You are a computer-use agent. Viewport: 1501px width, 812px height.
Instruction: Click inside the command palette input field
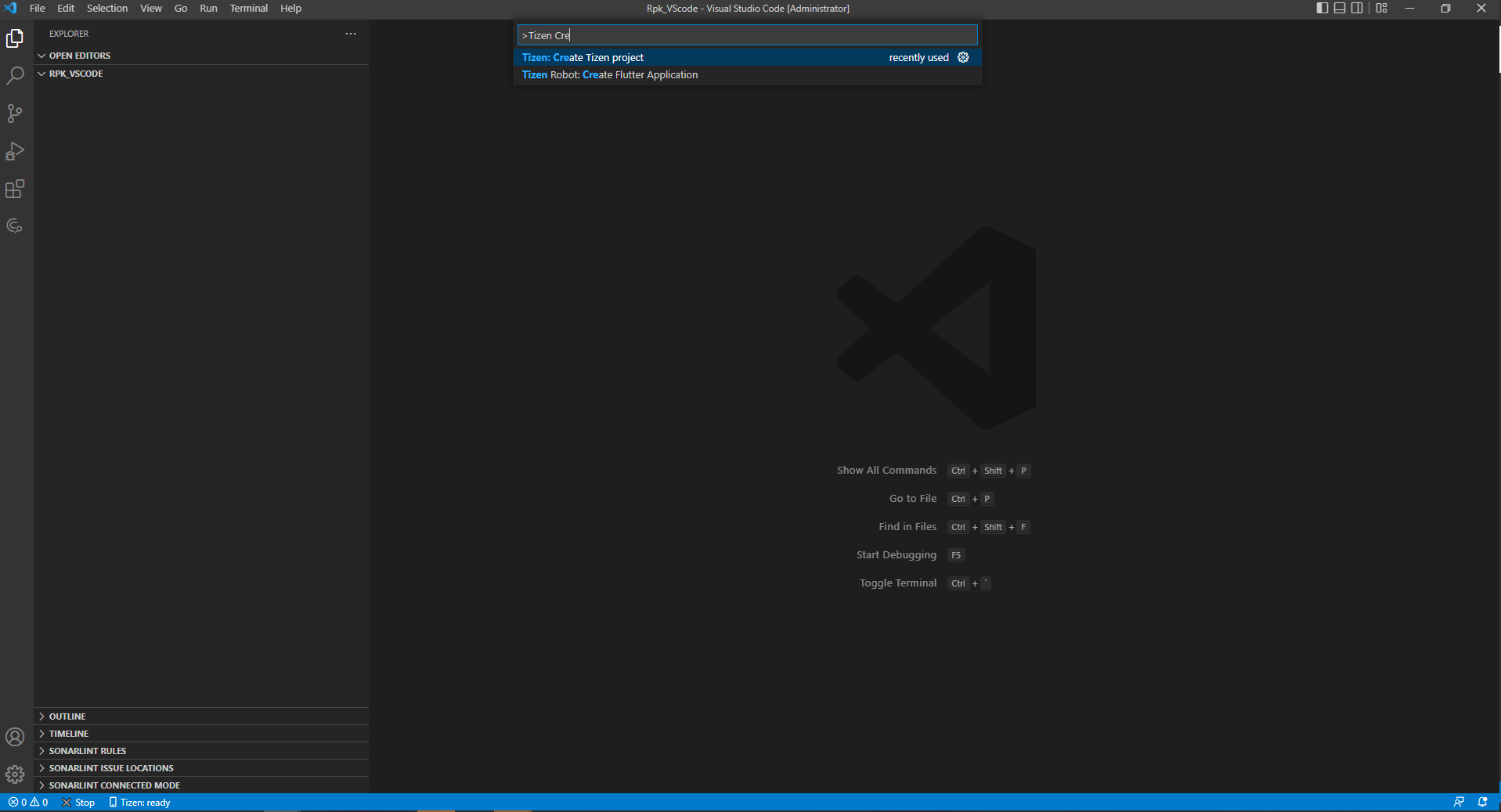click(x=746, y=34)
